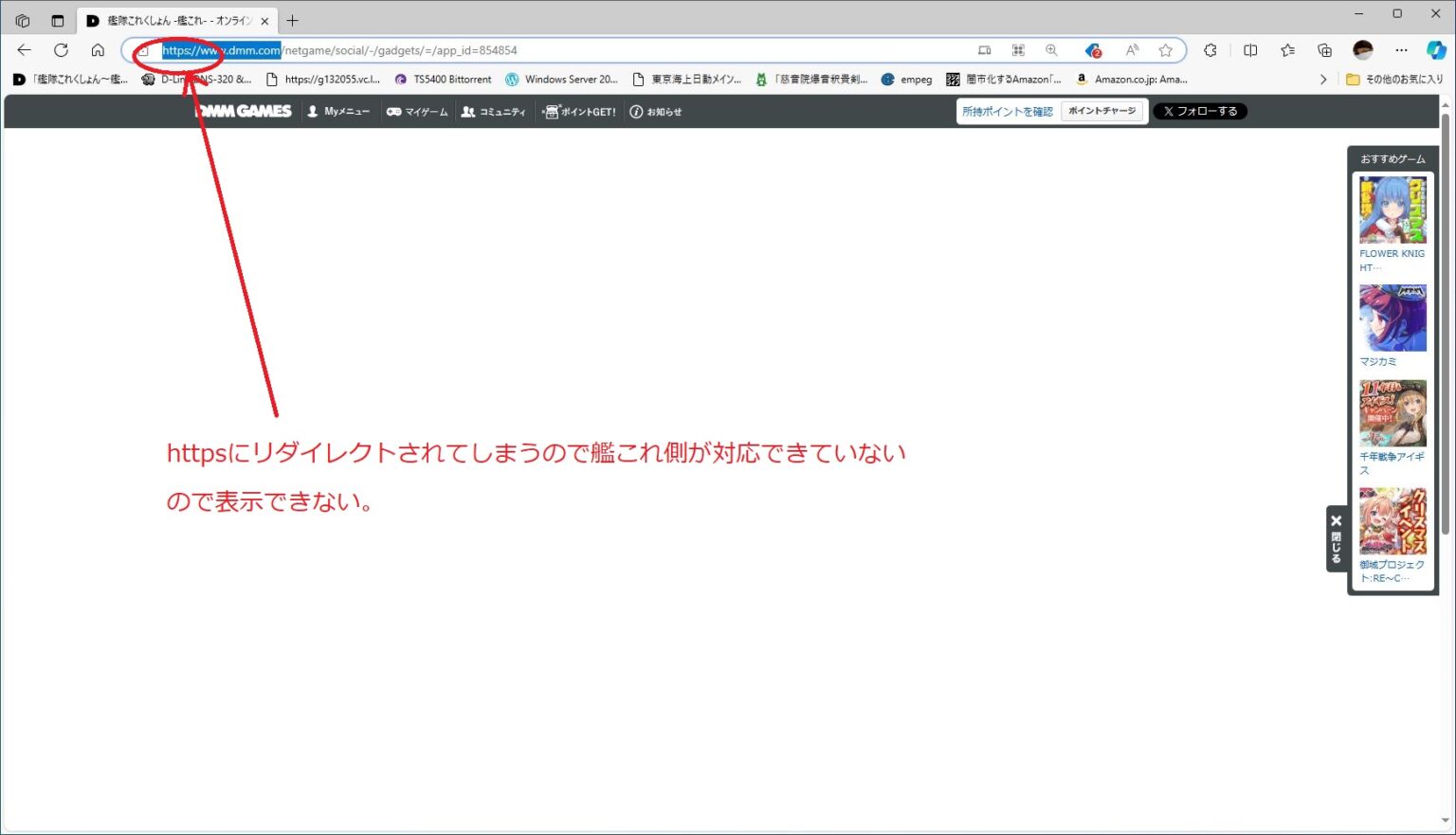Select the マイゲーム gamepad icon
The image size is (1456, 835).
394,111
